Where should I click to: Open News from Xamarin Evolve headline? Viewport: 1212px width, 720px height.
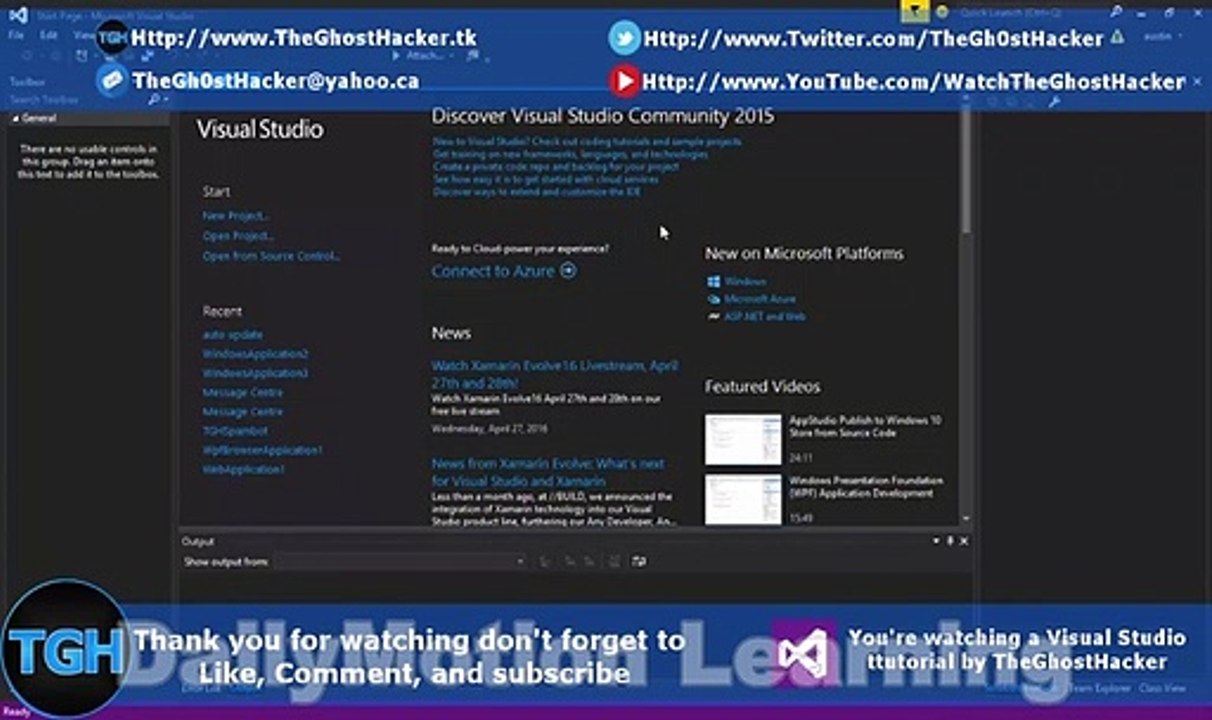point(548,472)
